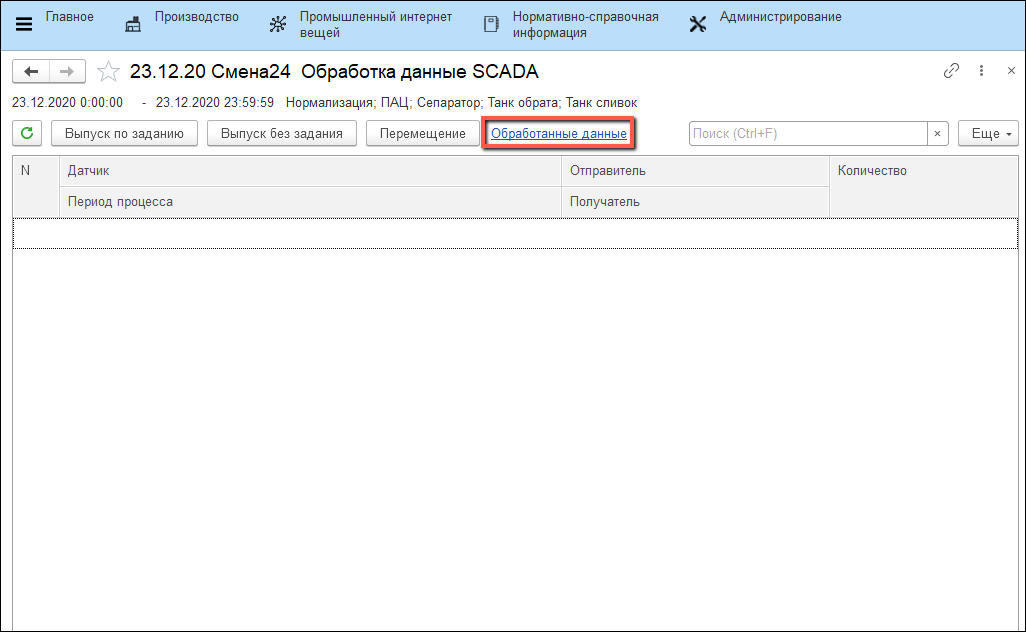
Task: Go forward with the right arrow
Action: pos(67,72)
